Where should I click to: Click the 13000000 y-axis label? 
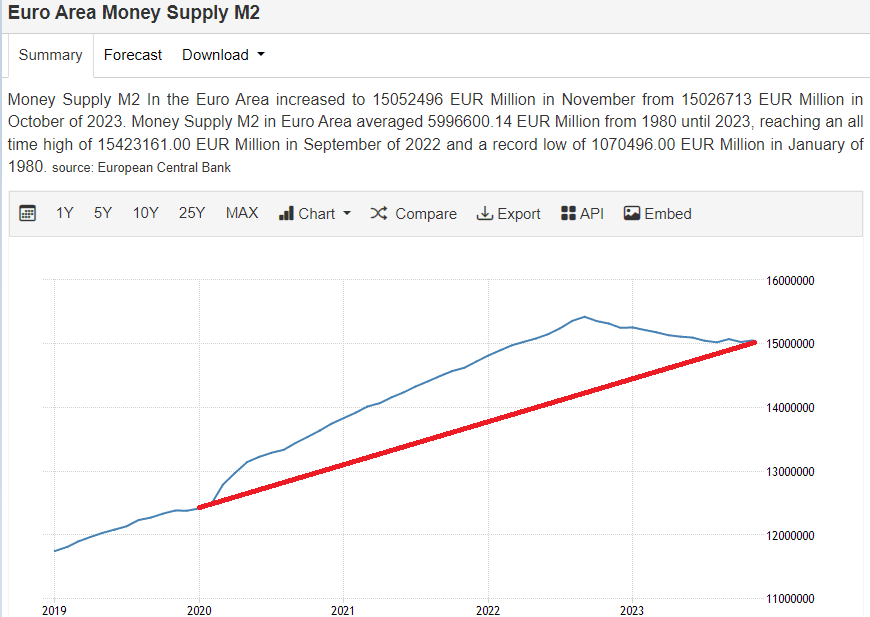point(790,472)
